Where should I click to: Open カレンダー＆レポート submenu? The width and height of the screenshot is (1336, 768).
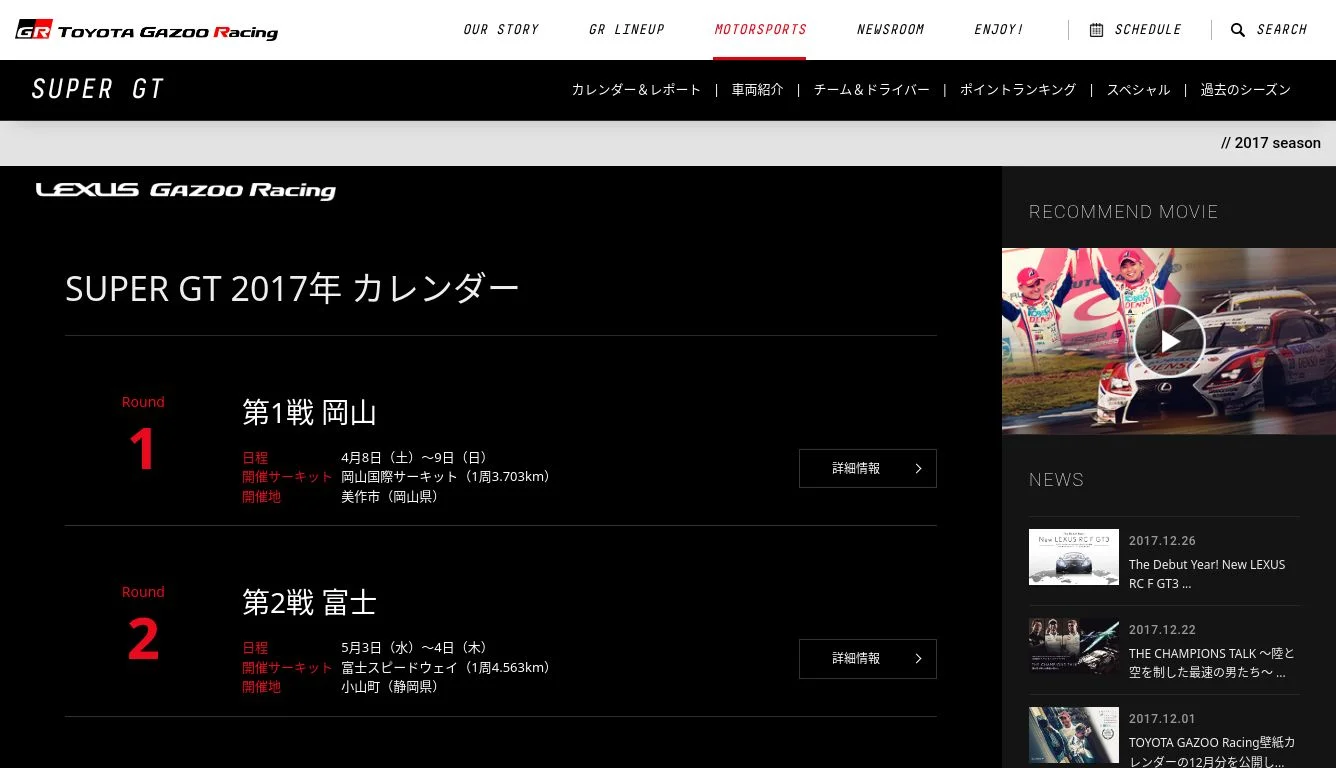(x=636, y=90)
